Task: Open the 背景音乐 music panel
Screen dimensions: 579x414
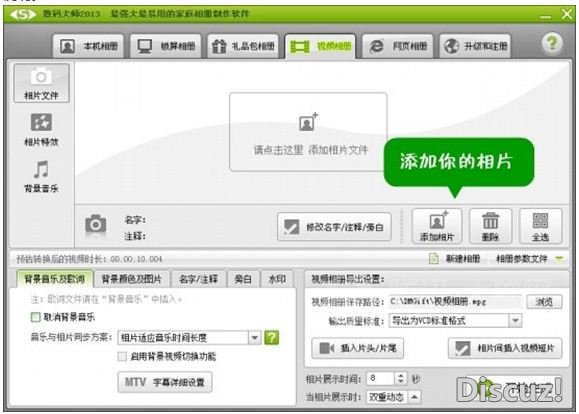Action: 41,177
